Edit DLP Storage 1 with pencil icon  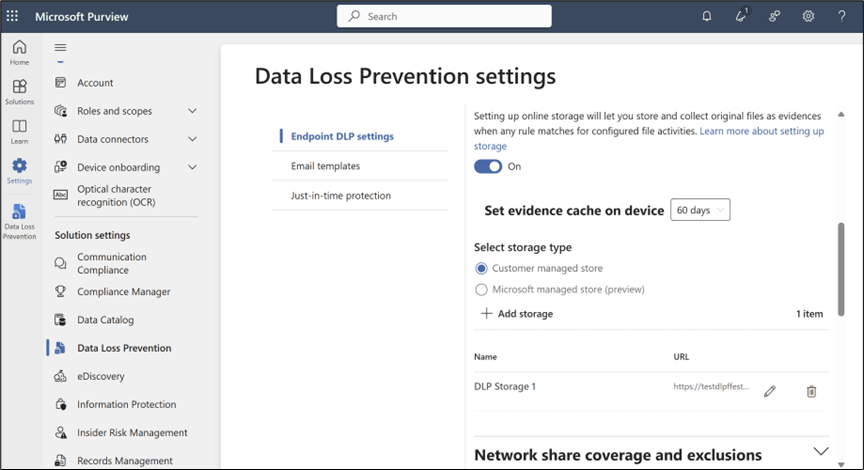click(770, 391)
